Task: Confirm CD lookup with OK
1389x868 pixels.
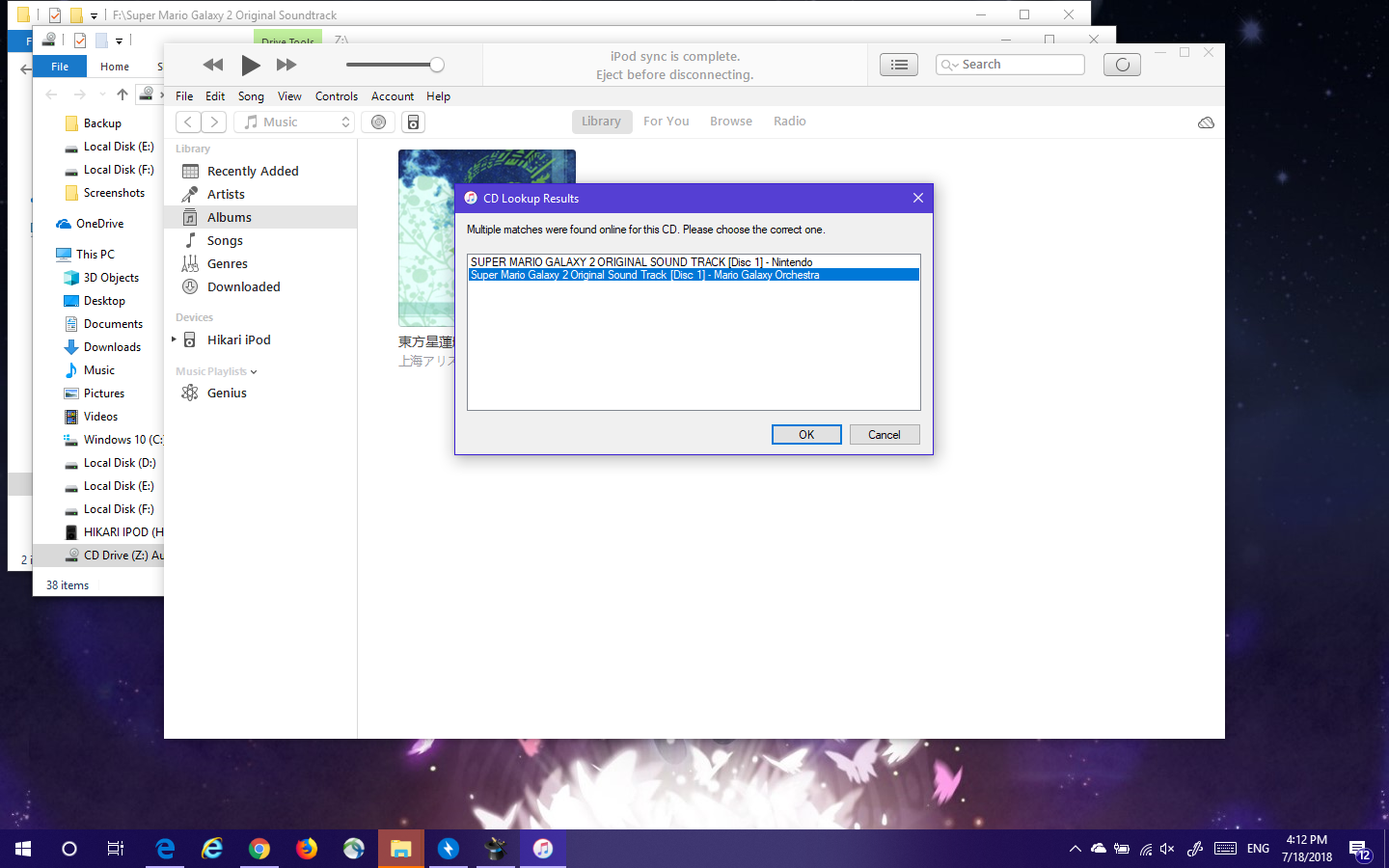Action: pos(806,435)
